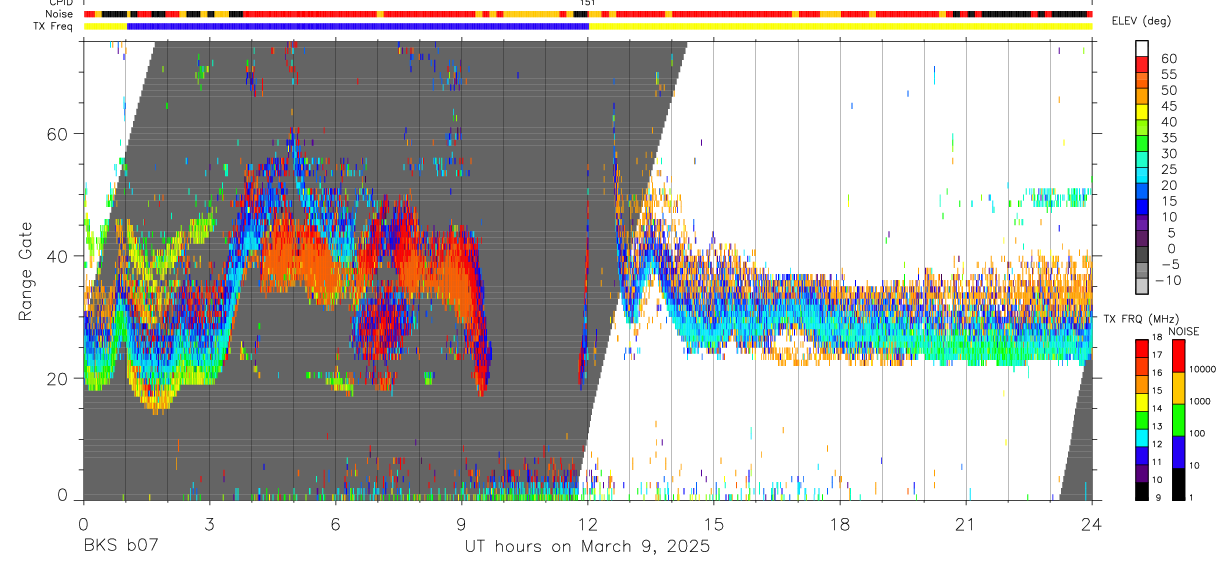The height and width of the screenshot is (567, 1228).
Task: Click the '151' CPID marker above the strips
Action: tap(588, 4)
